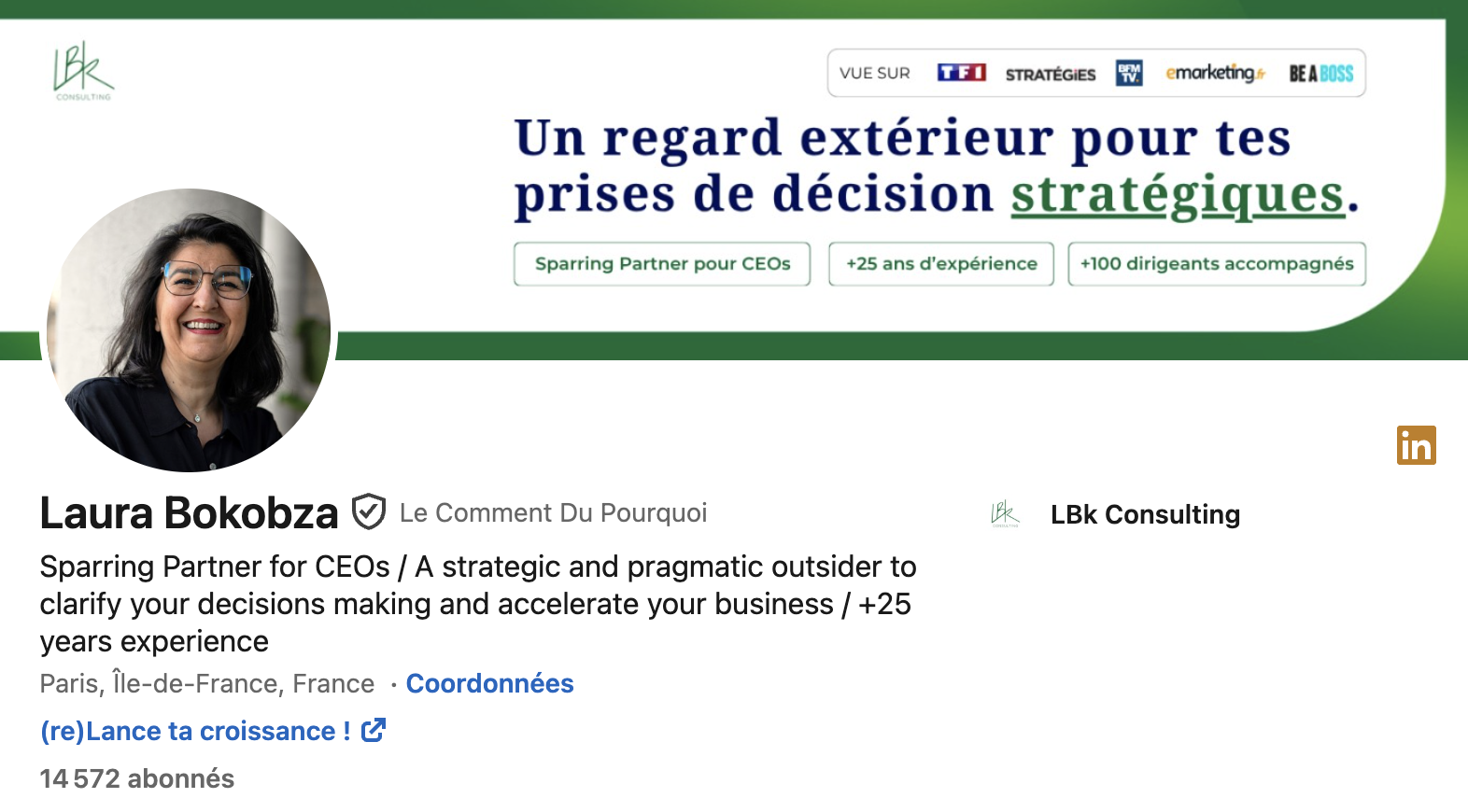View the 14 572 abonnés followers list
The height and width of the screenshot is (812, 1468).
pyautogui.click(x=137, y=778)
